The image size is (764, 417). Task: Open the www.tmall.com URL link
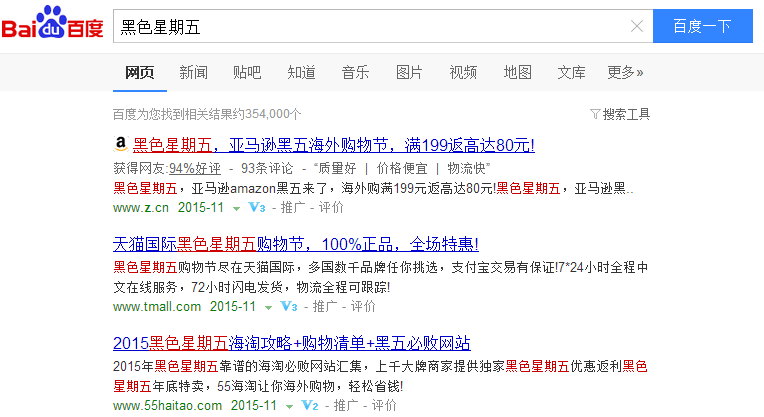[x=157, y=306]
